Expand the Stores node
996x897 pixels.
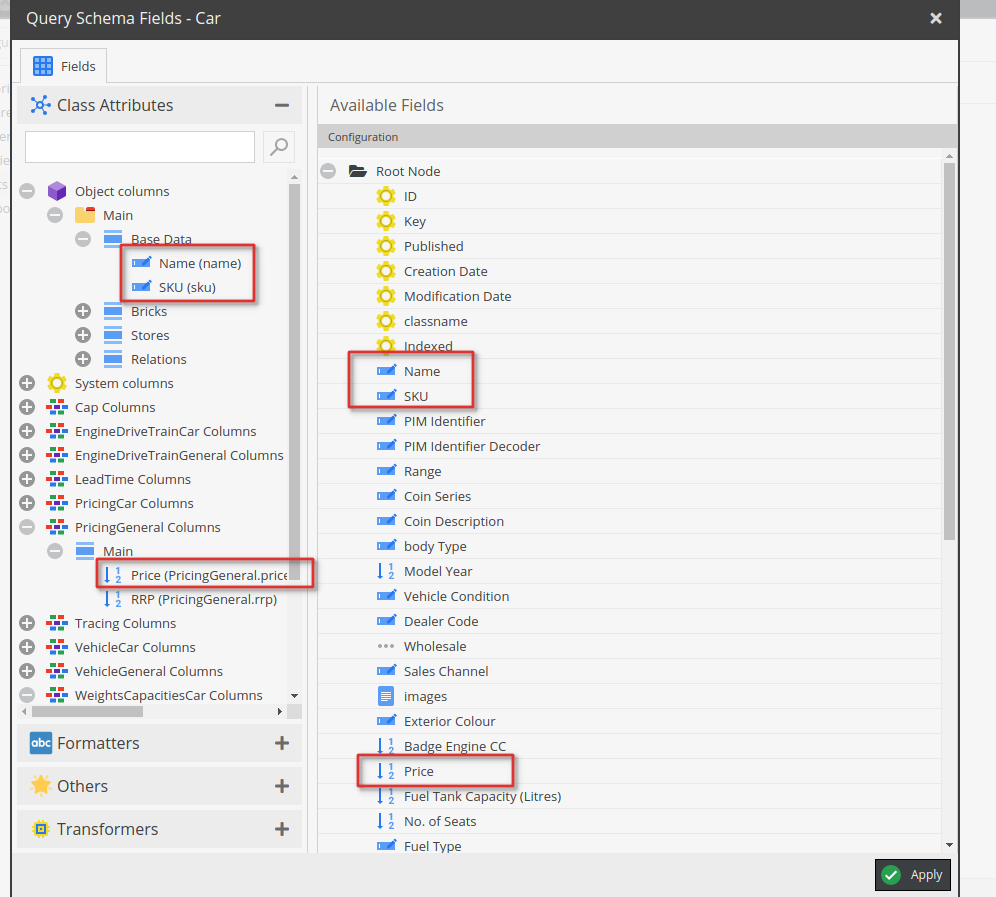coord(83,335)
